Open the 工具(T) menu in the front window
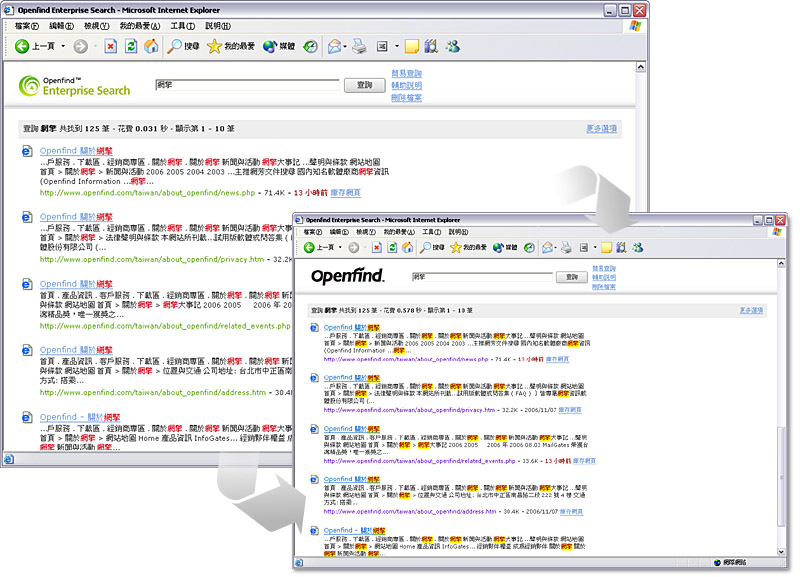The image size is (800, 577). tap(432, 232)
